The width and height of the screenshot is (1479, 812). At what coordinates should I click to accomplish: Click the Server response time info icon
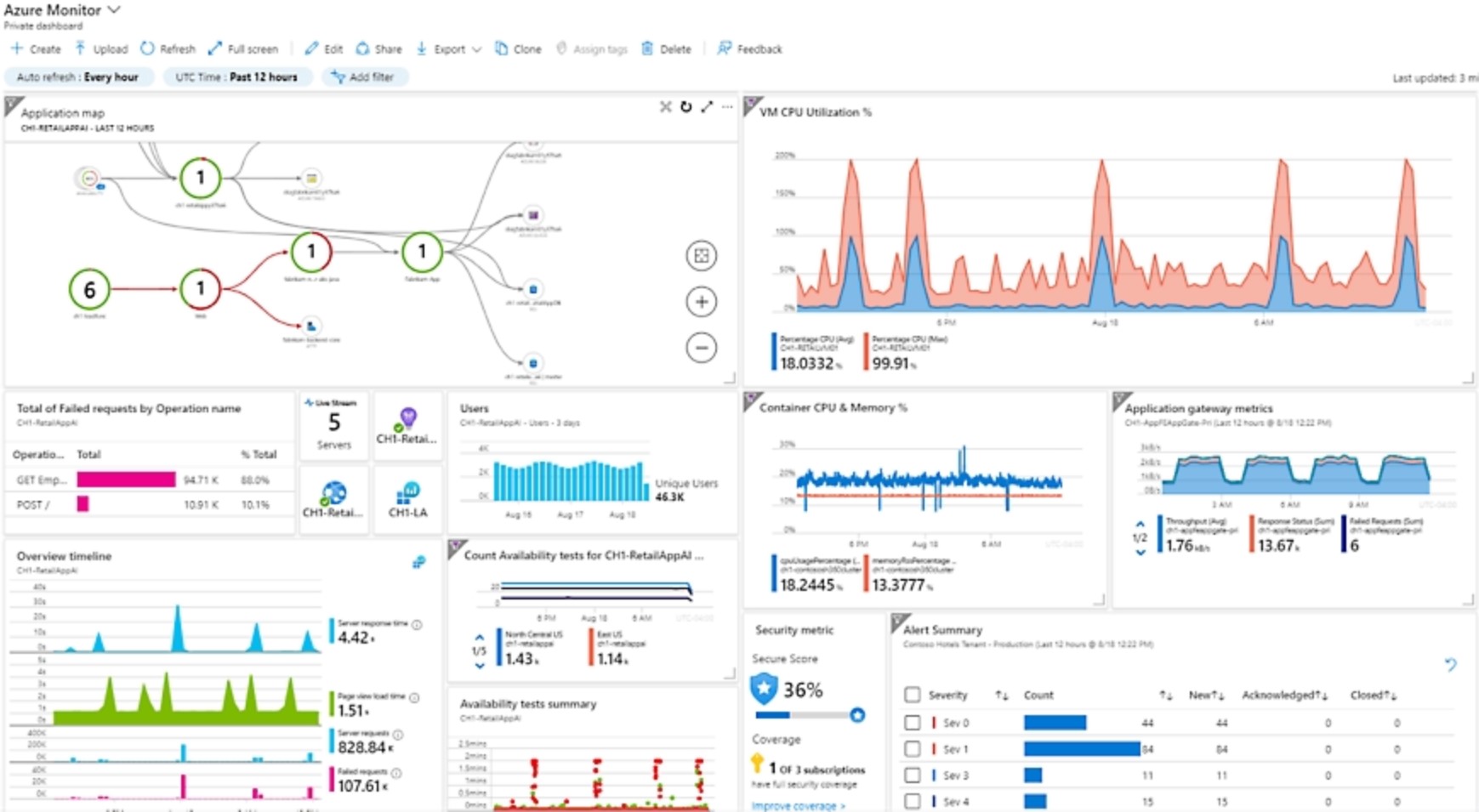point(417,624)
